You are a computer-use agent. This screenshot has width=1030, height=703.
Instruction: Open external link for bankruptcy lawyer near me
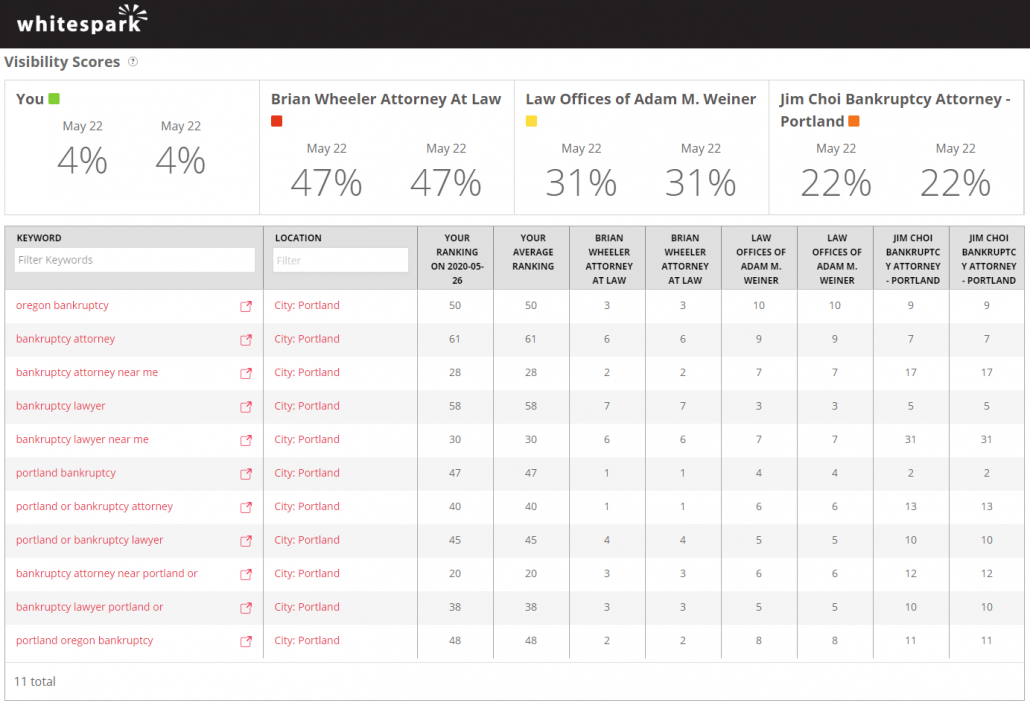tap(246, 440)
